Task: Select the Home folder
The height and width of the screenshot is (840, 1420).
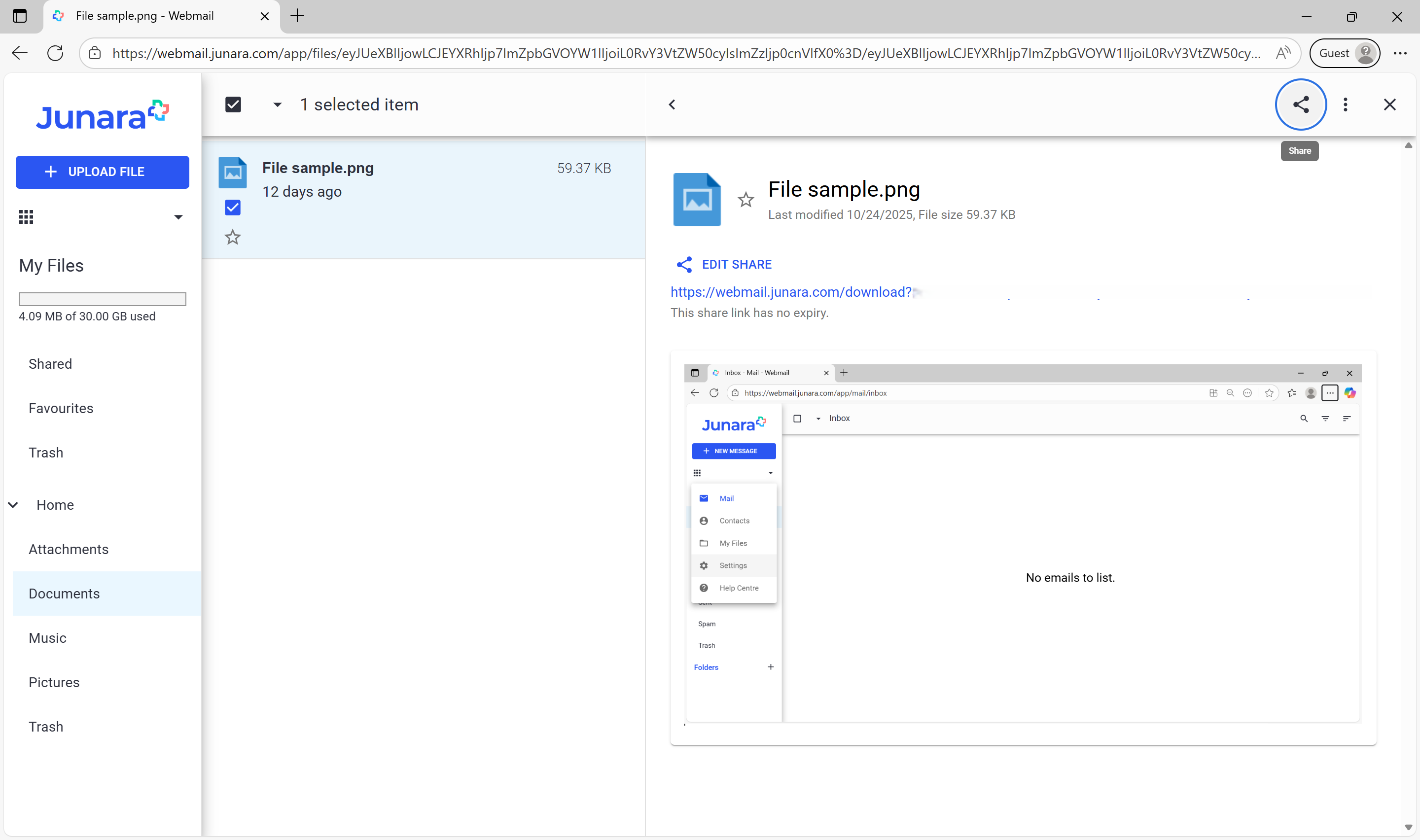Action: click(x=55, y=505)
